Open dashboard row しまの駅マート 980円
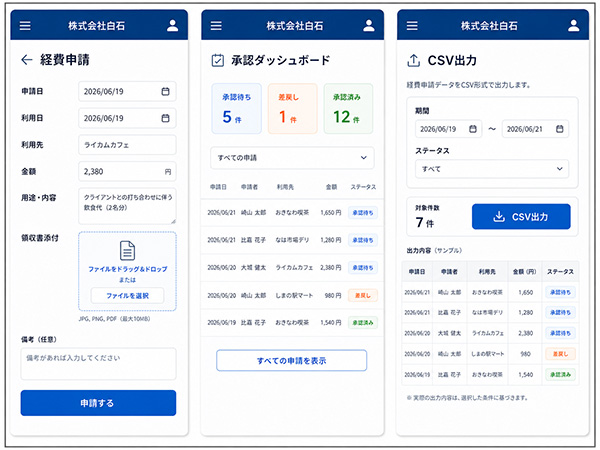 (292, 295)
